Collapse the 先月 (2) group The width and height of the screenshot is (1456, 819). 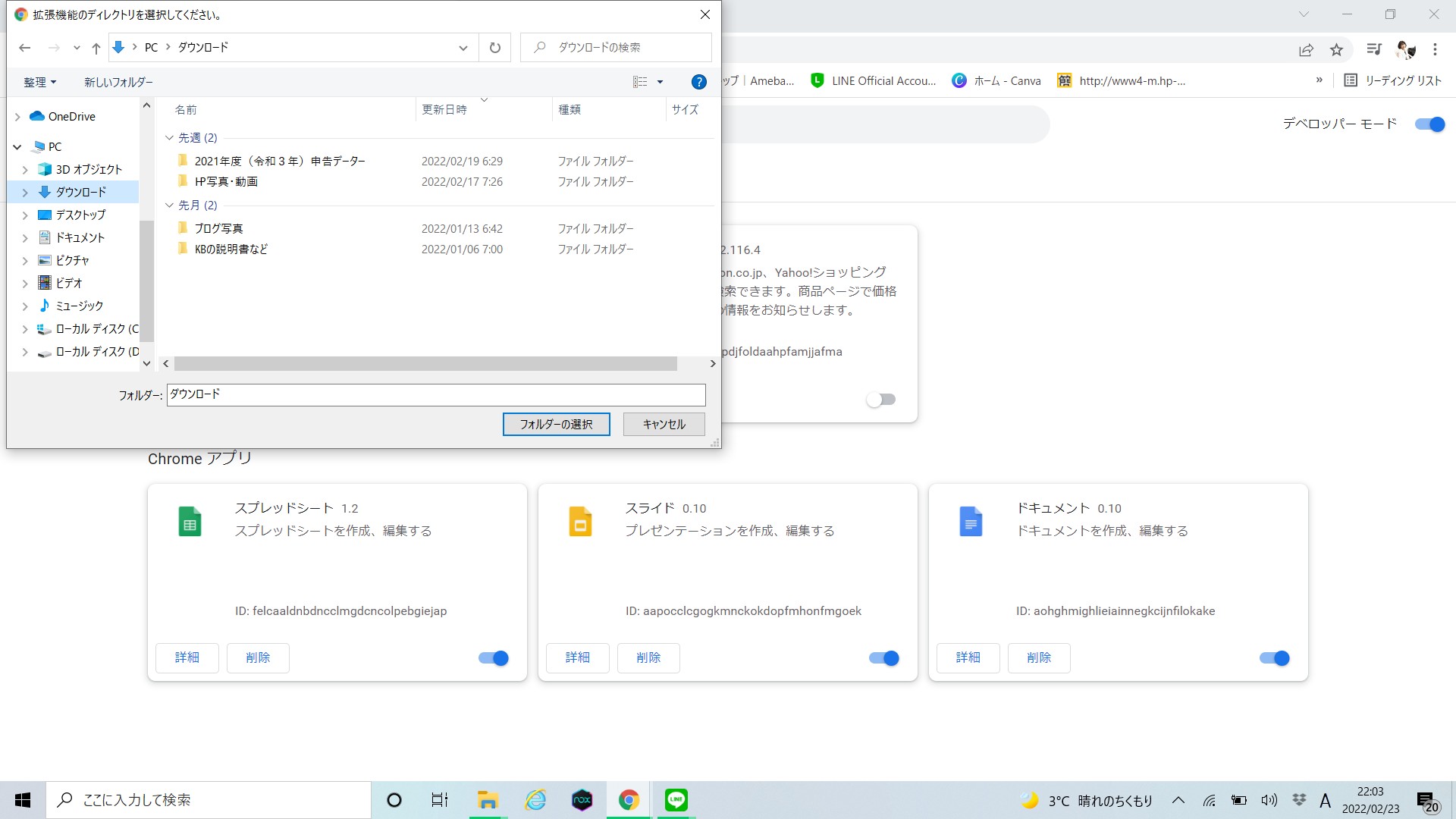pos(169,206)
